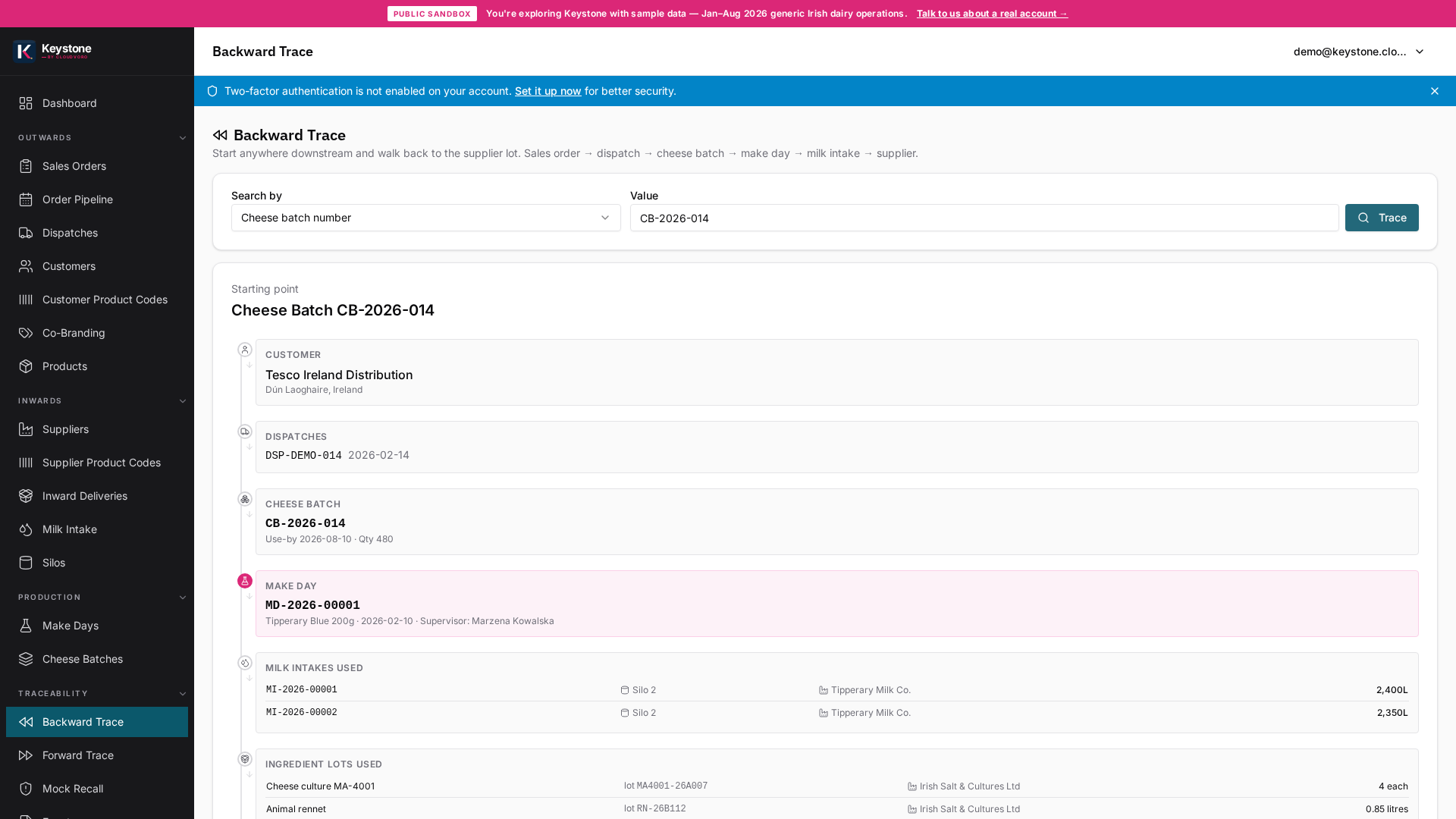
Task: Click the Cheese Batch timeline node icon
Action: (245, 499)
